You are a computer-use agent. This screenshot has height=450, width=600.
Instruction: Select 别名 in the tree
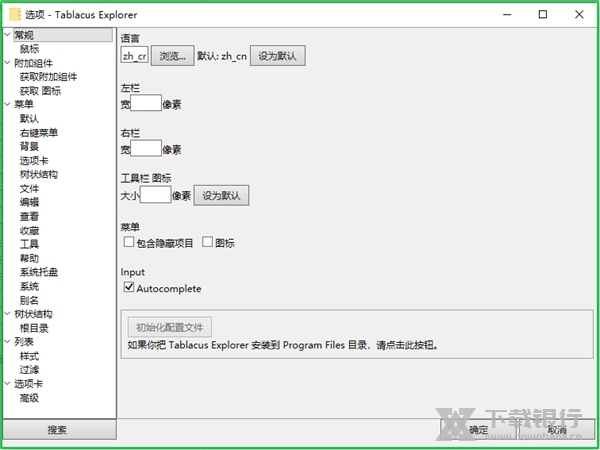pyautogui.click(x=29, y=300)
